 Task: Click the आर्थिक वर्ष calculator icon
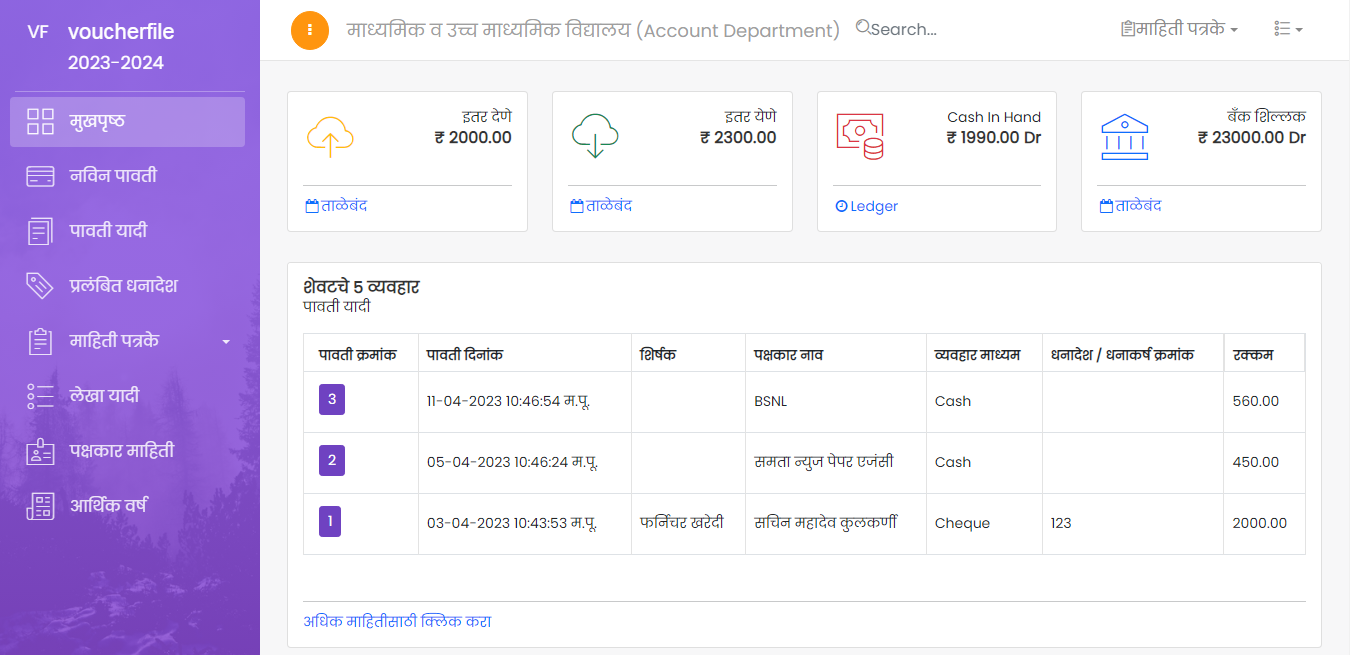pyautogui.click(x=41, y=506)
